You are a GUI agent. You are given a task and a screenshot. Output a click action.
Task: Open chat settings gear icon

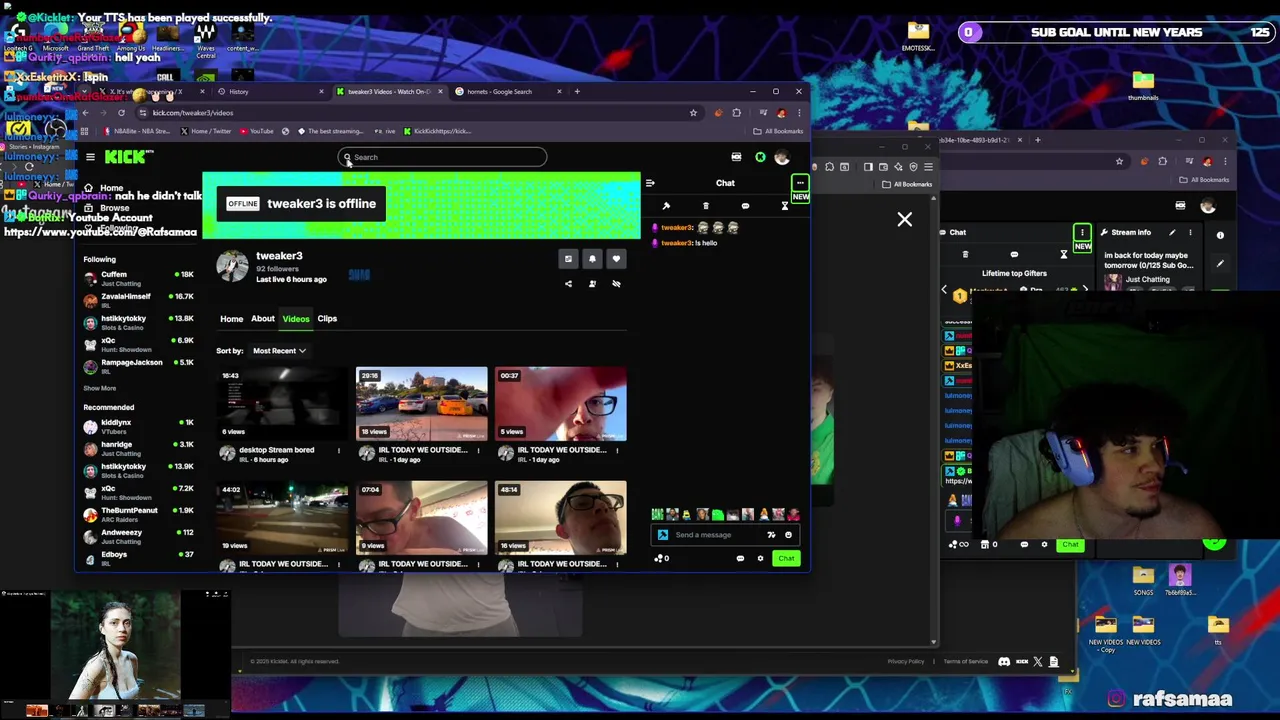pyautogui.click(x=760, y=558)
